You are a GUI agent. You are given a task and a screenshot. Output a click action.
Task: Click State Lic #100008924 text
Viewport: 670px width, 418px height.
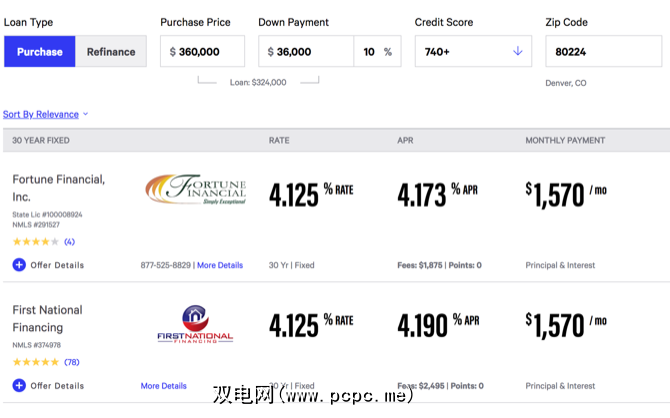click(47, 215)
